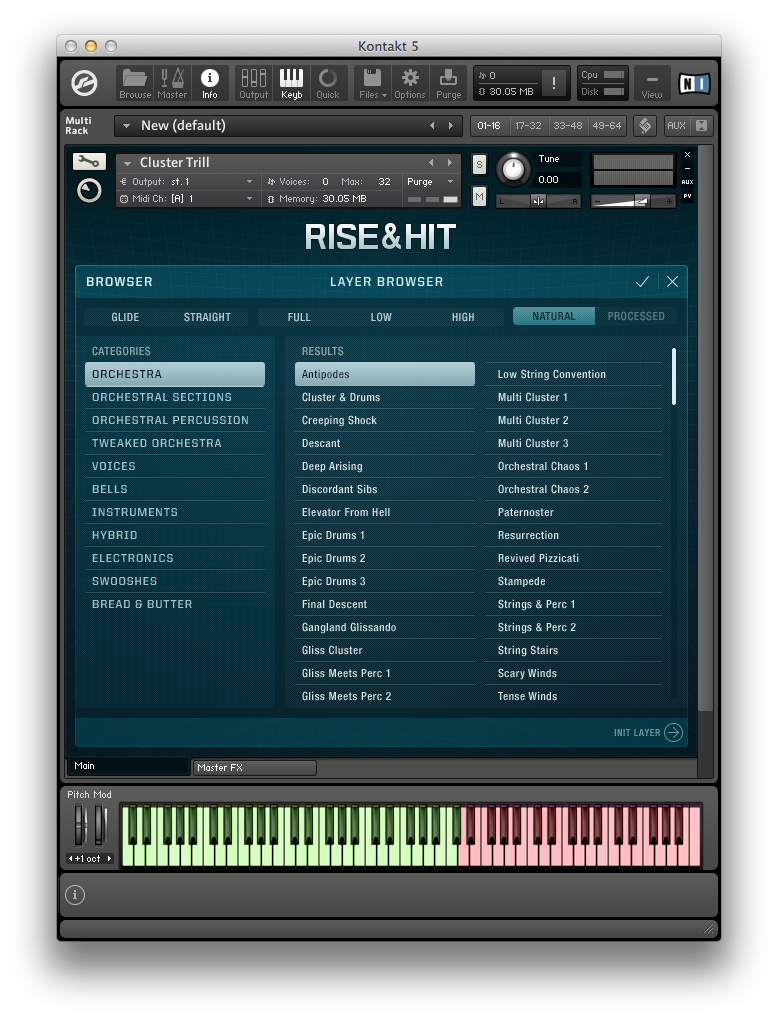Toggle the Keyb on-screen keyboard
The width and height of the screenshot is (778, 1020).
pyautogui.click(x=291, y=83)
